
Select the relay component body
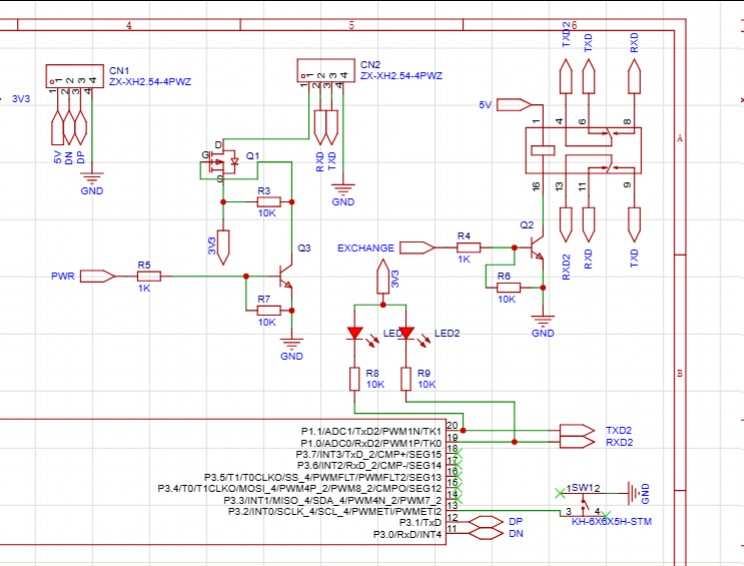(583, 150)
